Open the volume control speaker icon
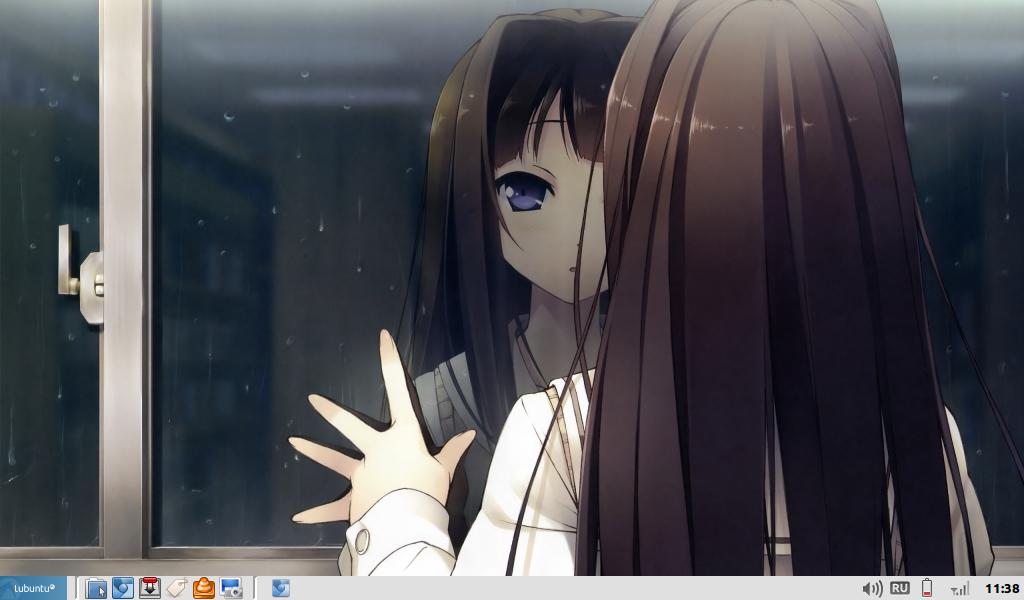This screenshot has height=600, width=1024. (872, 589)
